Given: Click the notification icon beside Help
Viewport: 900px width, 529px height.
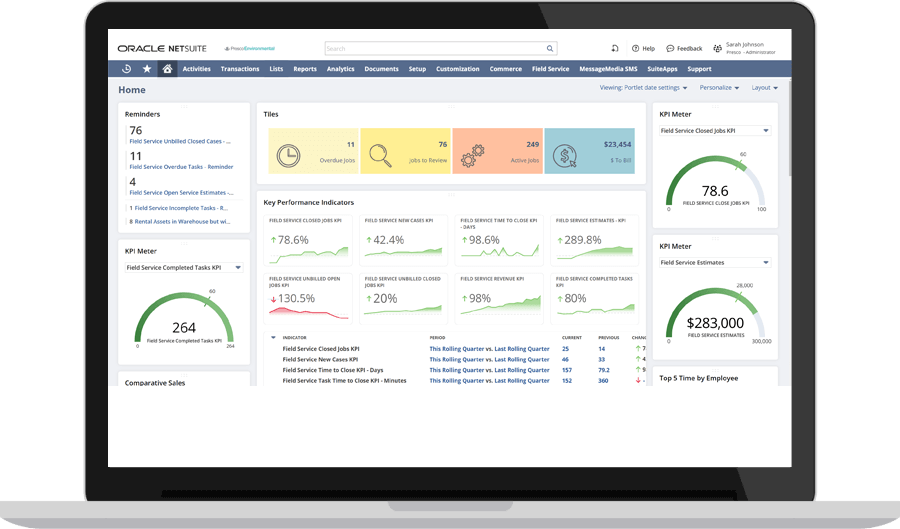Looking at the screenshot, I should pos(615,49).
